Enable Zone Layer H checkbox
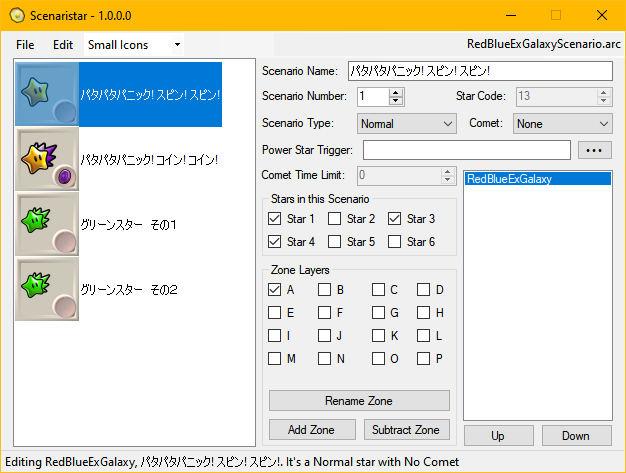Image resolution: width=626 pixels, height=473 pixels. point(424,313)
